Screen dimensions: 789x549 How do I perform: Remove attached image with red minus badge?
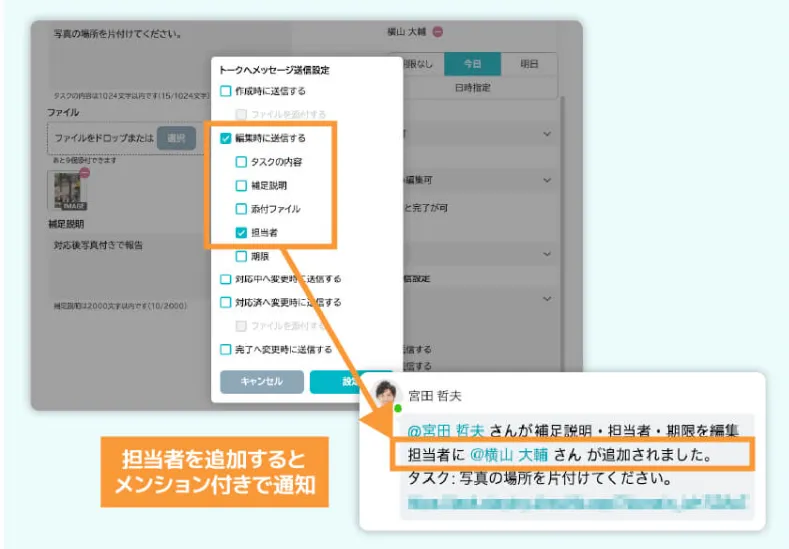point(85,173)
